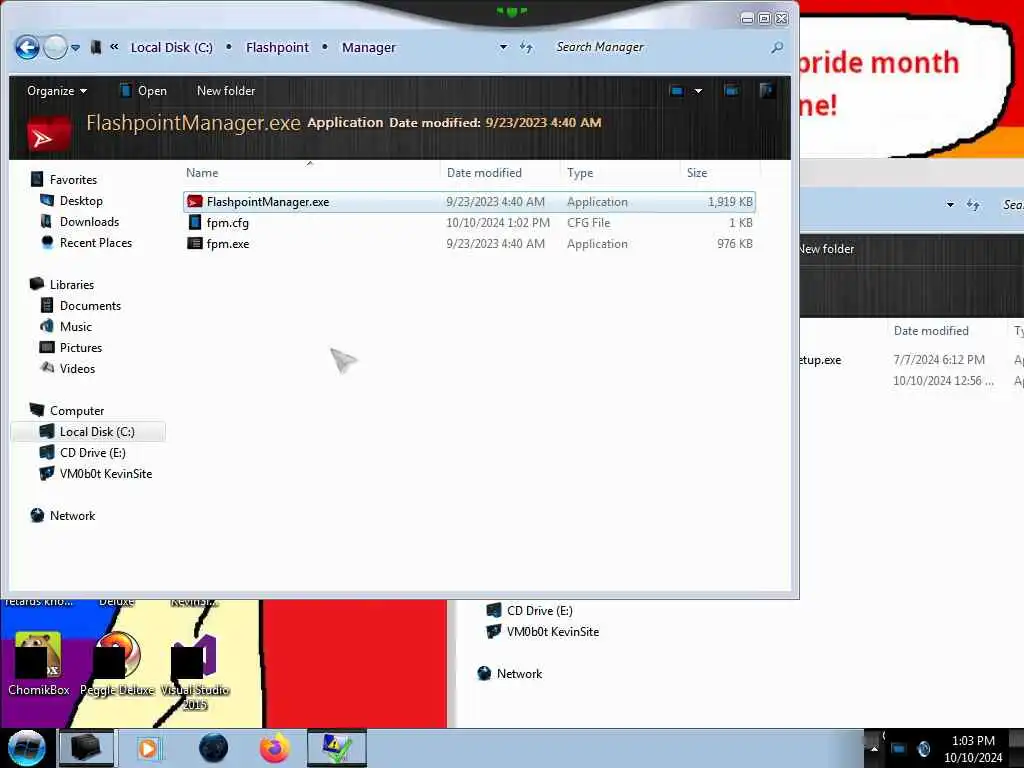Click the Forward navigation arrow
This screenshot has height=768, width=1024.
[55, 47]
